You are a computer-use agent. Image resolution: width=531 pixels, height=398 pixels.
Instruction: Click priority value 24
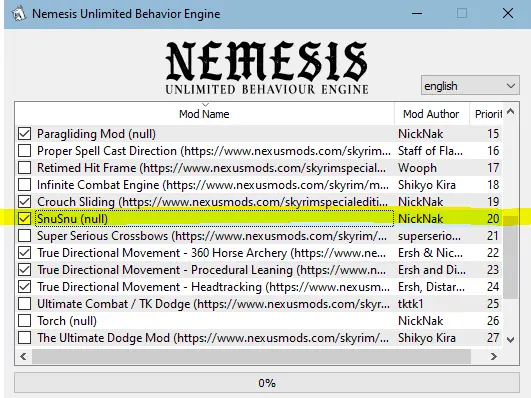(x=493, y=287)
